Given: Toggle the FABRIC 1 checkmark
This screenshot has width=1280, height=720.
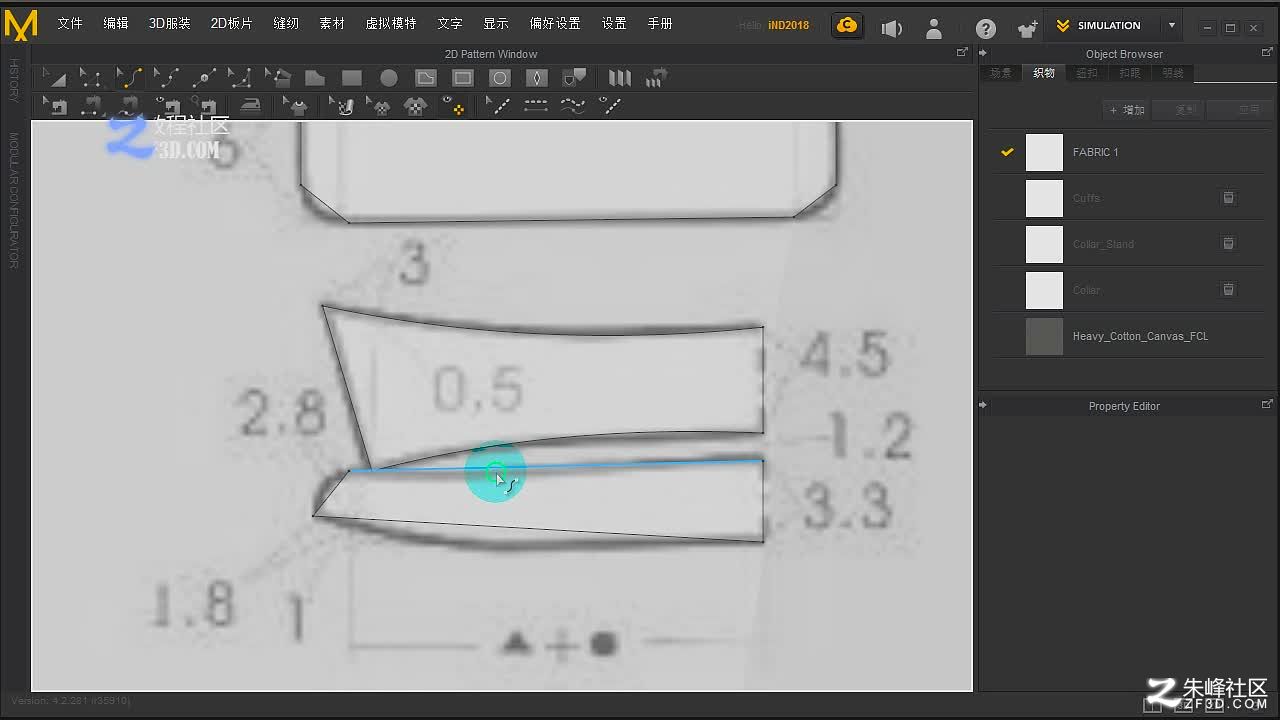Looking at the screenshot, I should coord(1007,152).
